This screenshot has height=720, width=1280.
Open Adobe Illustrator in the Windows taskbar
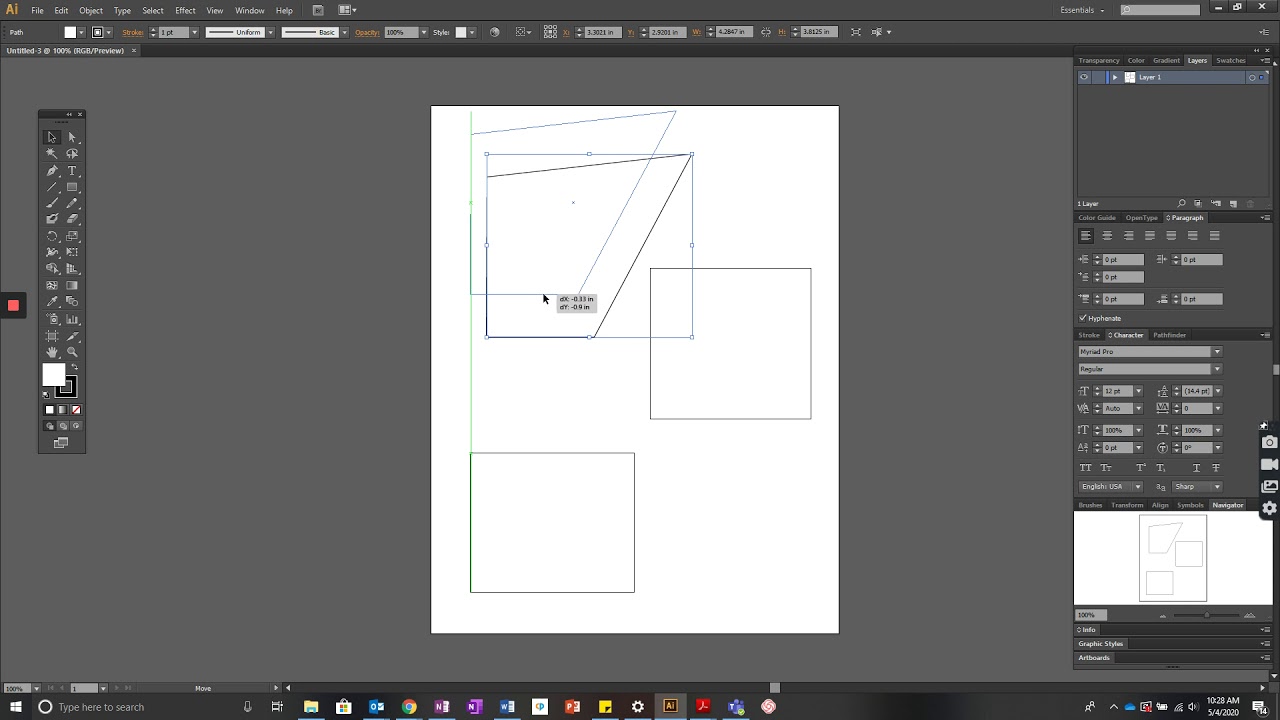tap(670, 706)
